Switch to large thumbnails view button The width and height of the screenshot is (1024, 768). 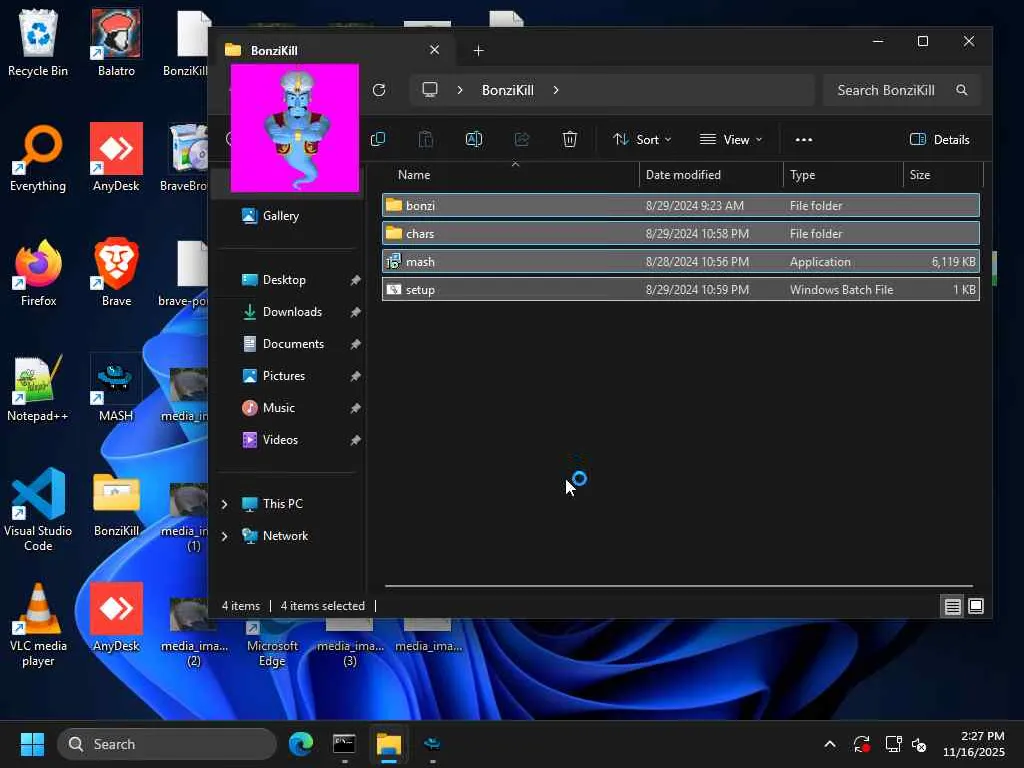(976, 607)
